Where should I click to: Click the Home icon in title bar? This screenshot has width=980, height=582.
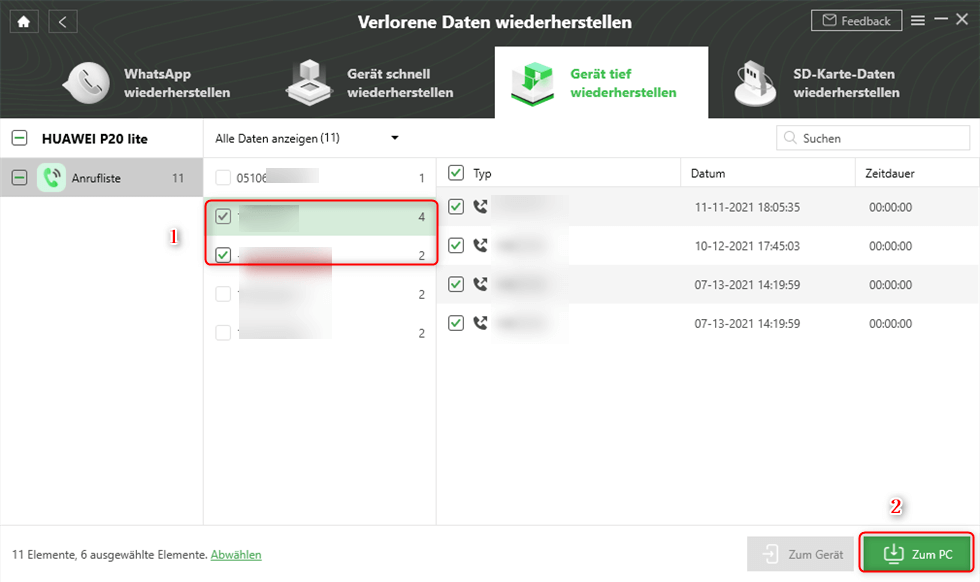tap(24, 21)
